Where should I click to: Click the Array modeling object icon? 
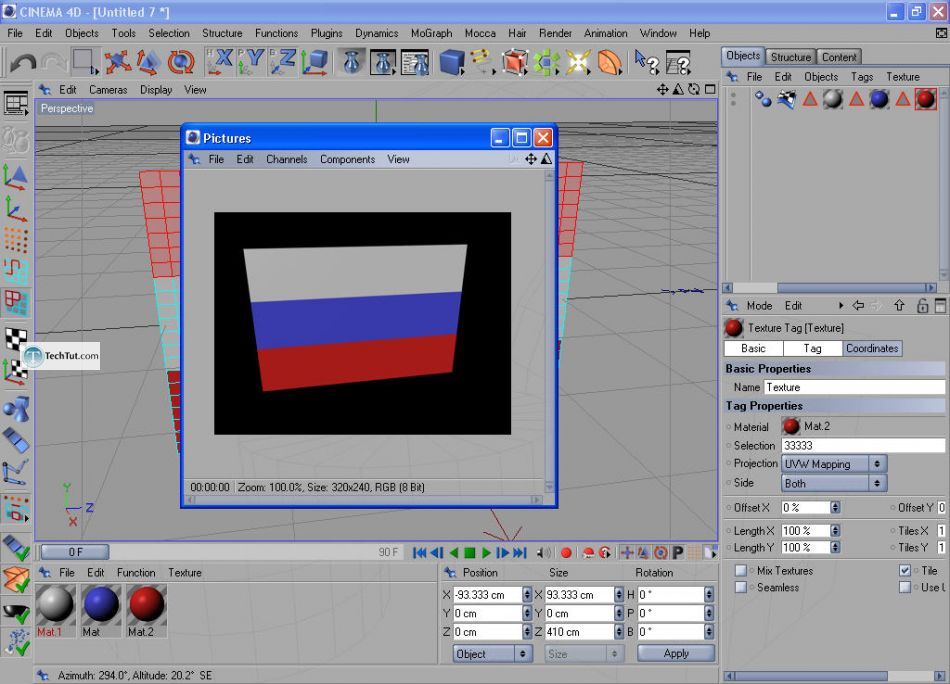(546, 62)
